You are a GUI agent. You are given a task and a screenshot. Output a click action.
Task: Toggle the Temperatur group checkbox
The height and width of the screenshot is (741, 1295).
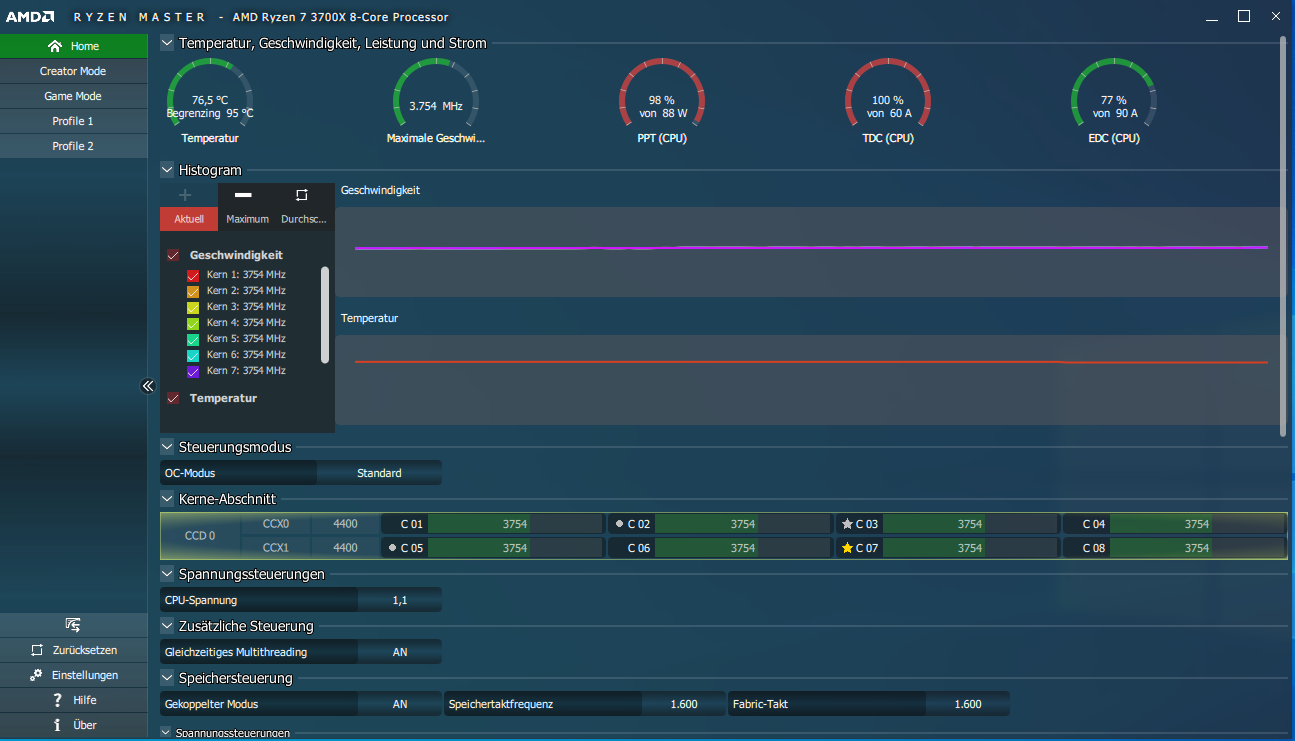coord(174,398)
